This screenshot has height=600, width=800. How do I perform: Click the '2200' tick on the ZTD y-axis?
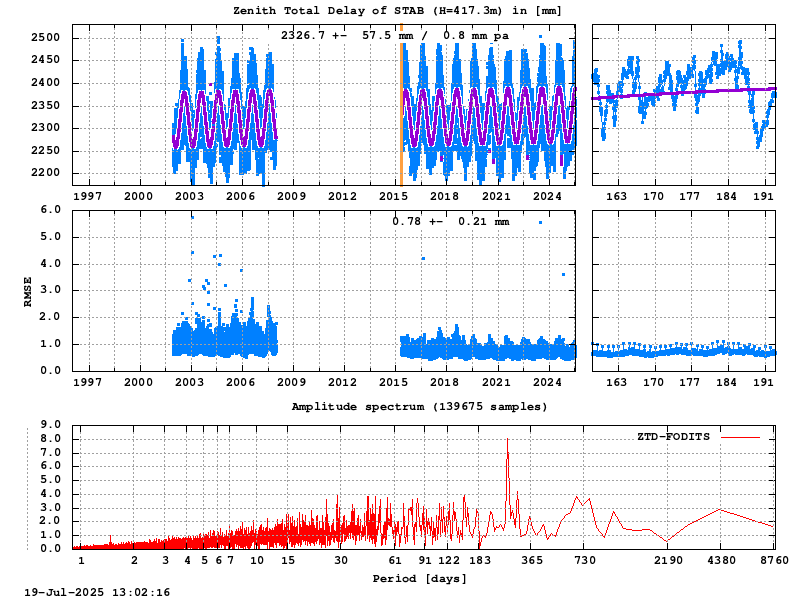tap(45, 173)
